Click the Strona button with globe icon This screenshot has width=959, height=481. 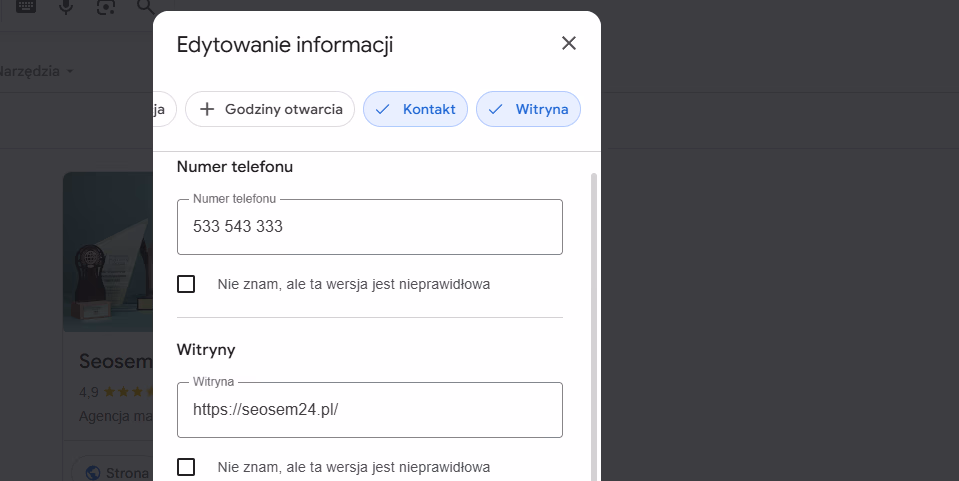click(112, 472)
